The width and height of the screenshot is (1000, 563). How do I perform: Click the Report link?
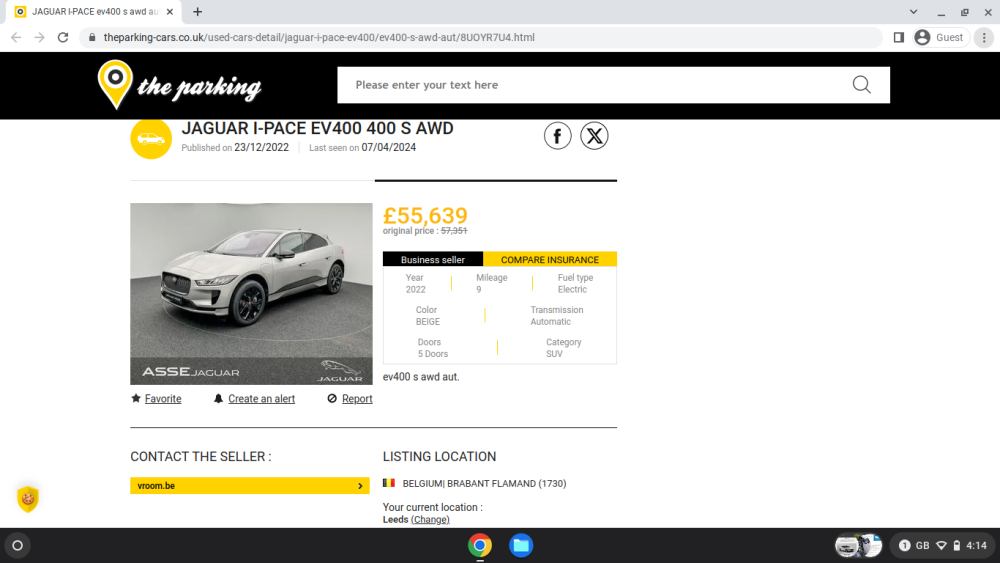(357, 398)
